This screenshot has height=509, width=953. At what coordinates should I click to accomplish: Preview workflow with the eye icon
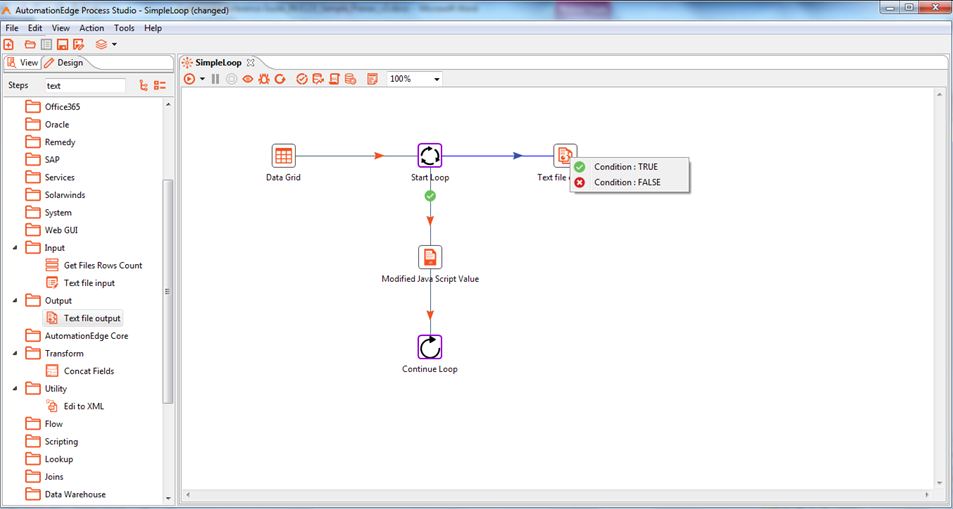247,78
